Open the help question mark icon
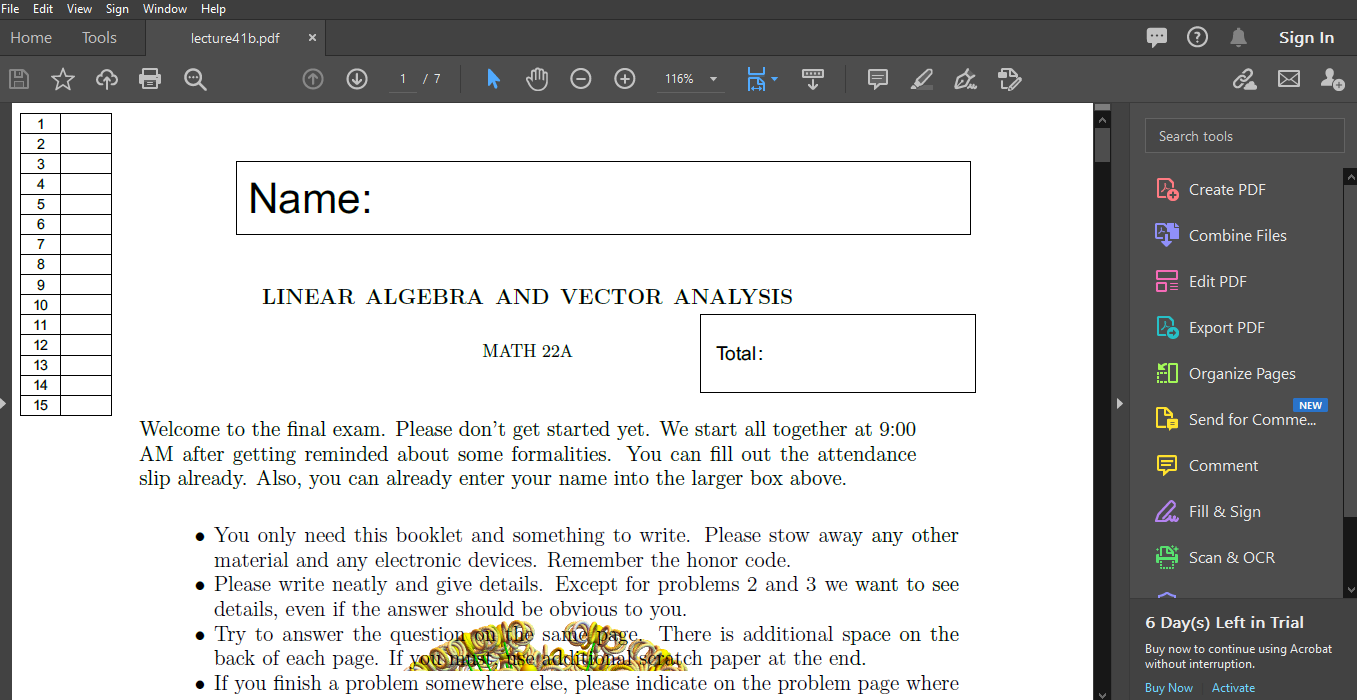1357x700 pixels. tap(1197, 37)
